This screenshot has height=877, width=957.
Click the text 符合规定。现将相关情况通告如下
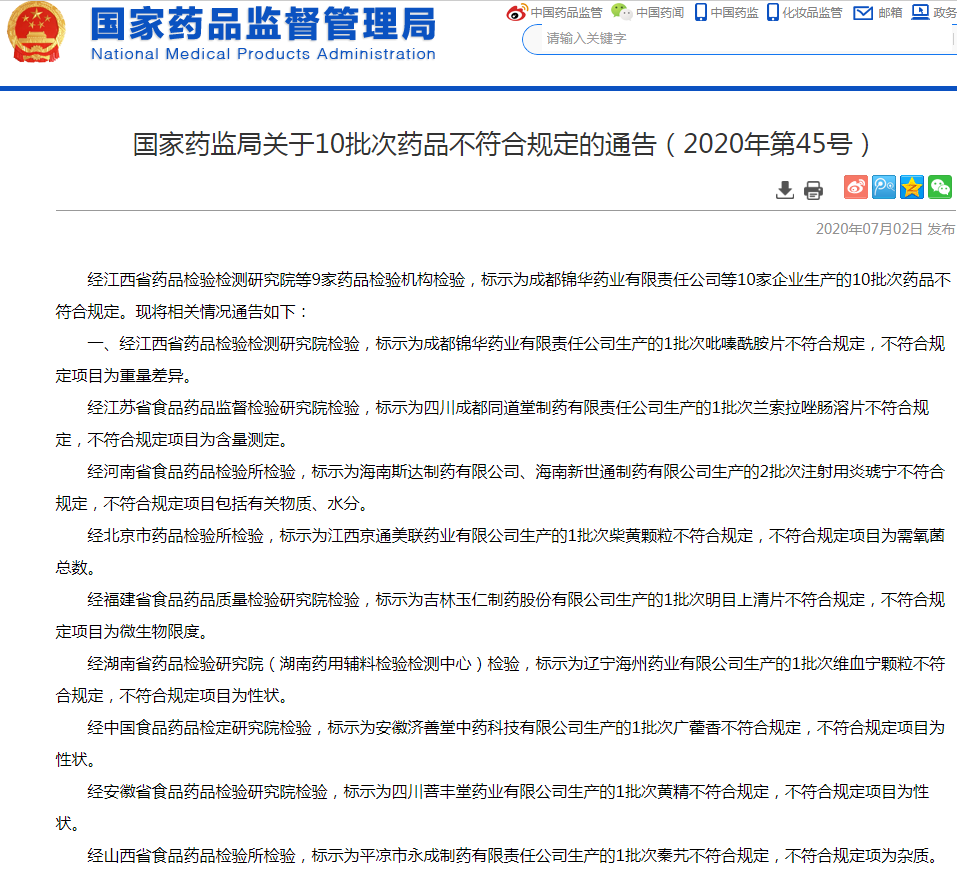176,312
